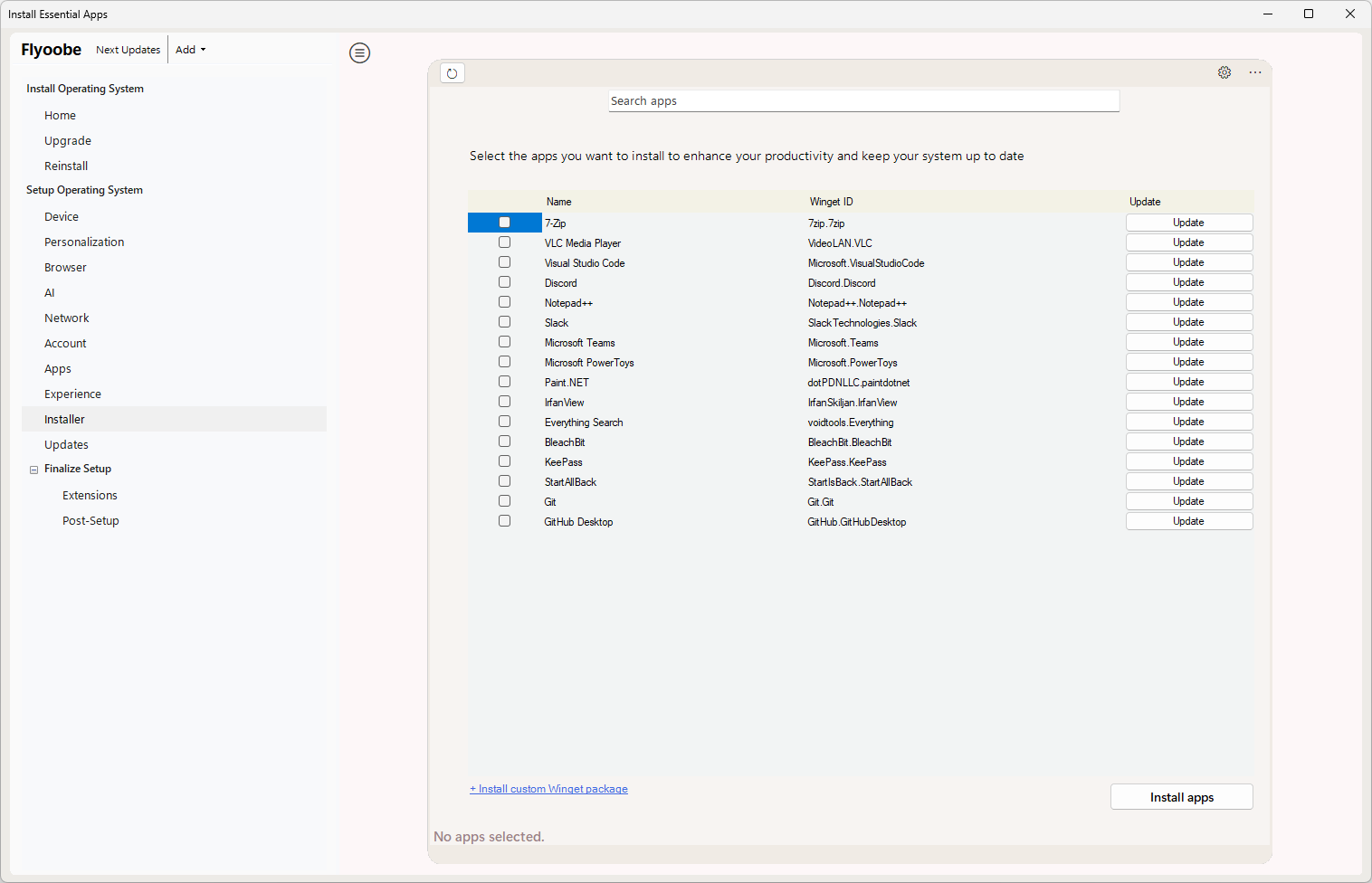
Task: Click the refresh icon above the search box
Action: pos(453,73)
